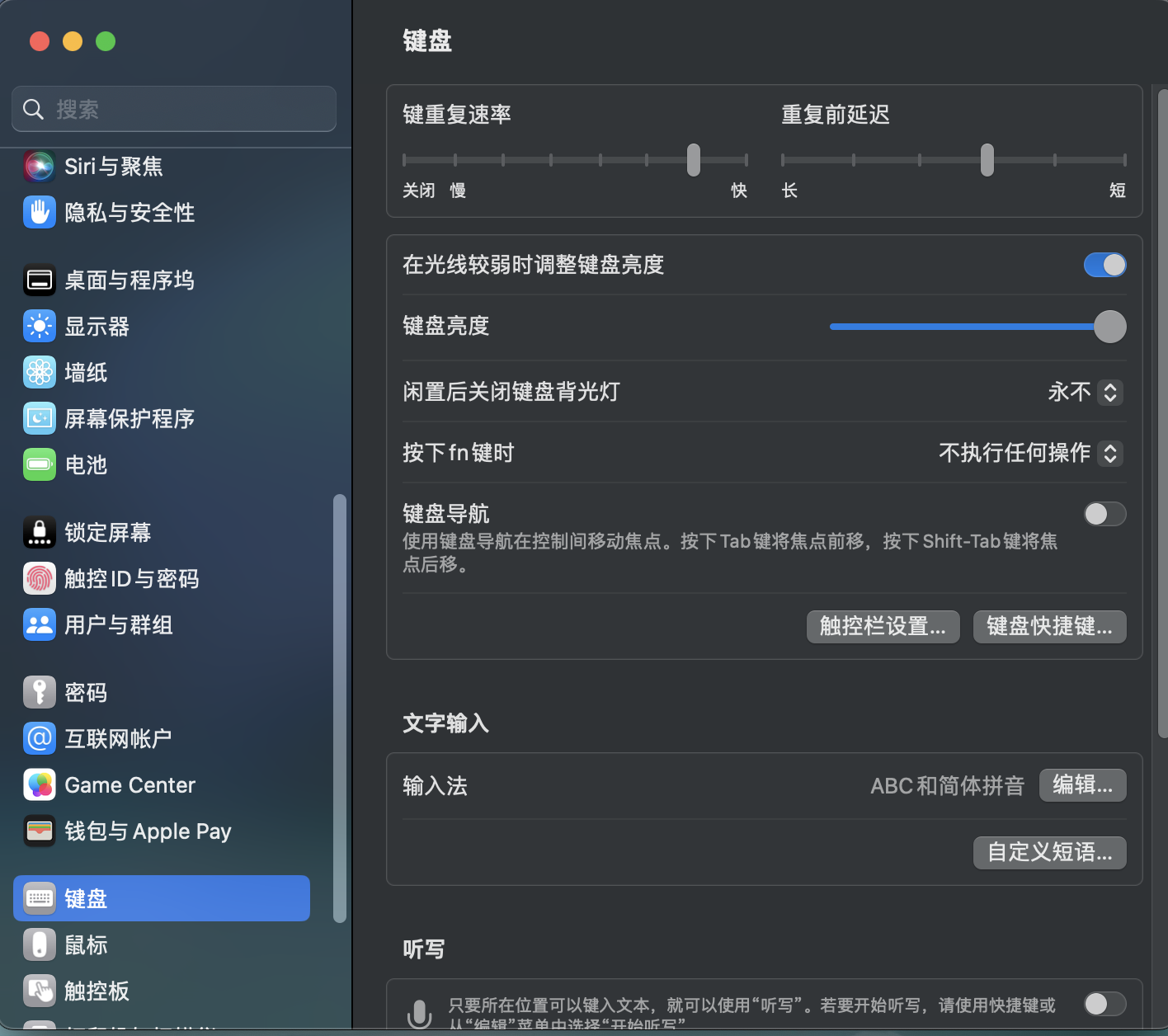
Task: Click the 听写 microphone icon
Action: 419,1014
